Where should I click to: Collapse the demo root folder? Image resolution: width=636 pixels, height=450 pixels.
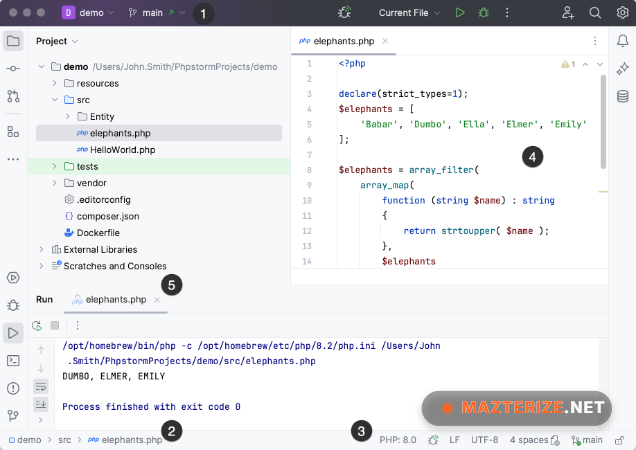click(41, 67)
